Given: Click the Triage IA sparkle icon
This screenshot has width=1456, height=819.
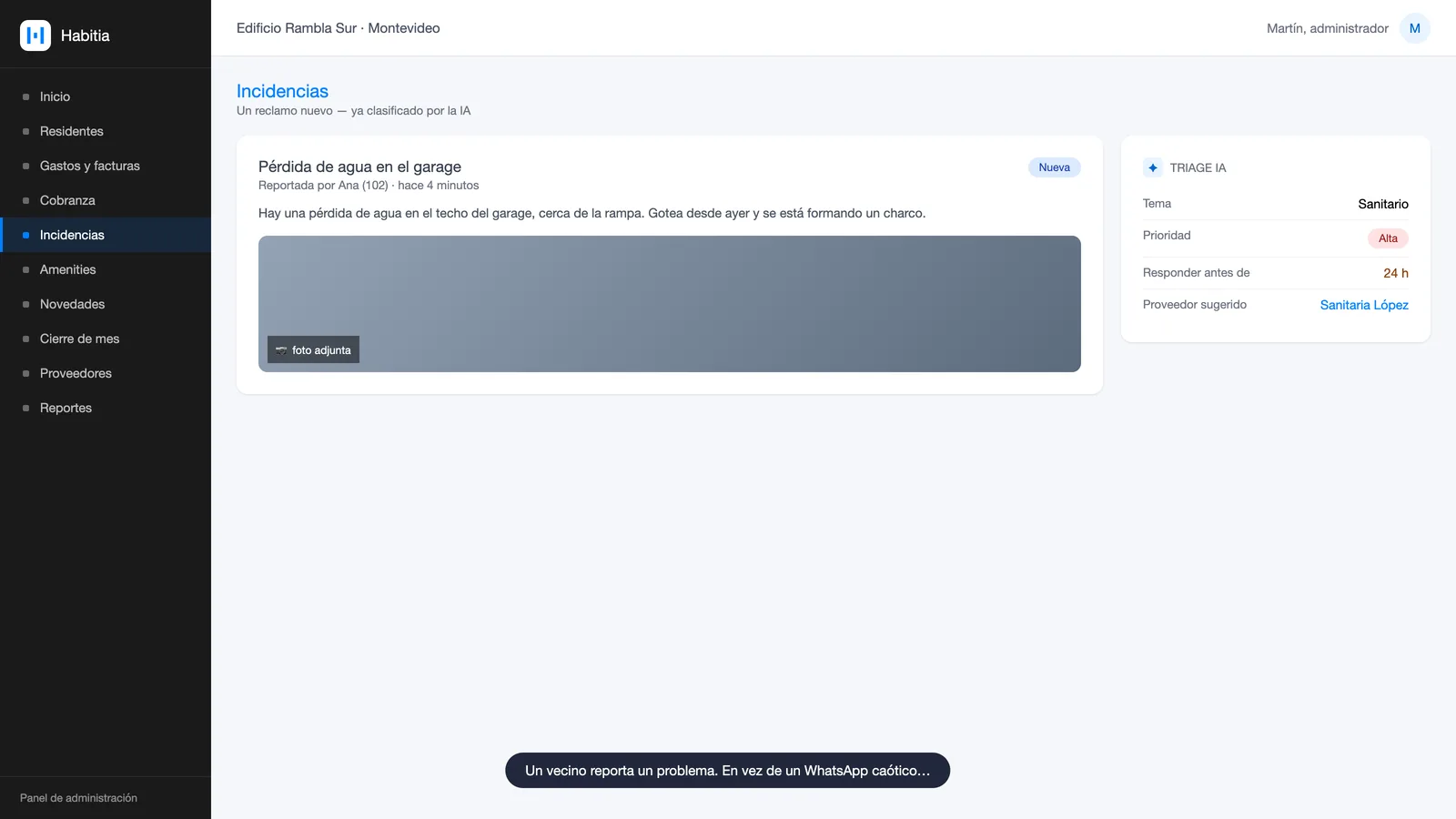Looking at the screenshot, I should coord(1153,167).
